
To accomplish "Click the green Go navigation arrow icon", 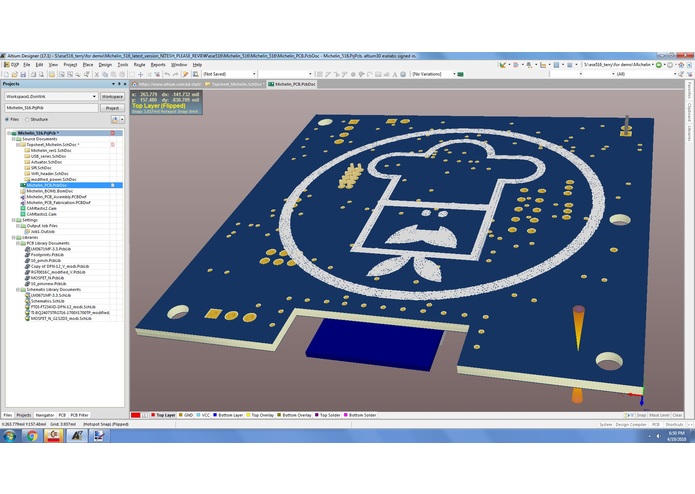I will tap(659, 65).
